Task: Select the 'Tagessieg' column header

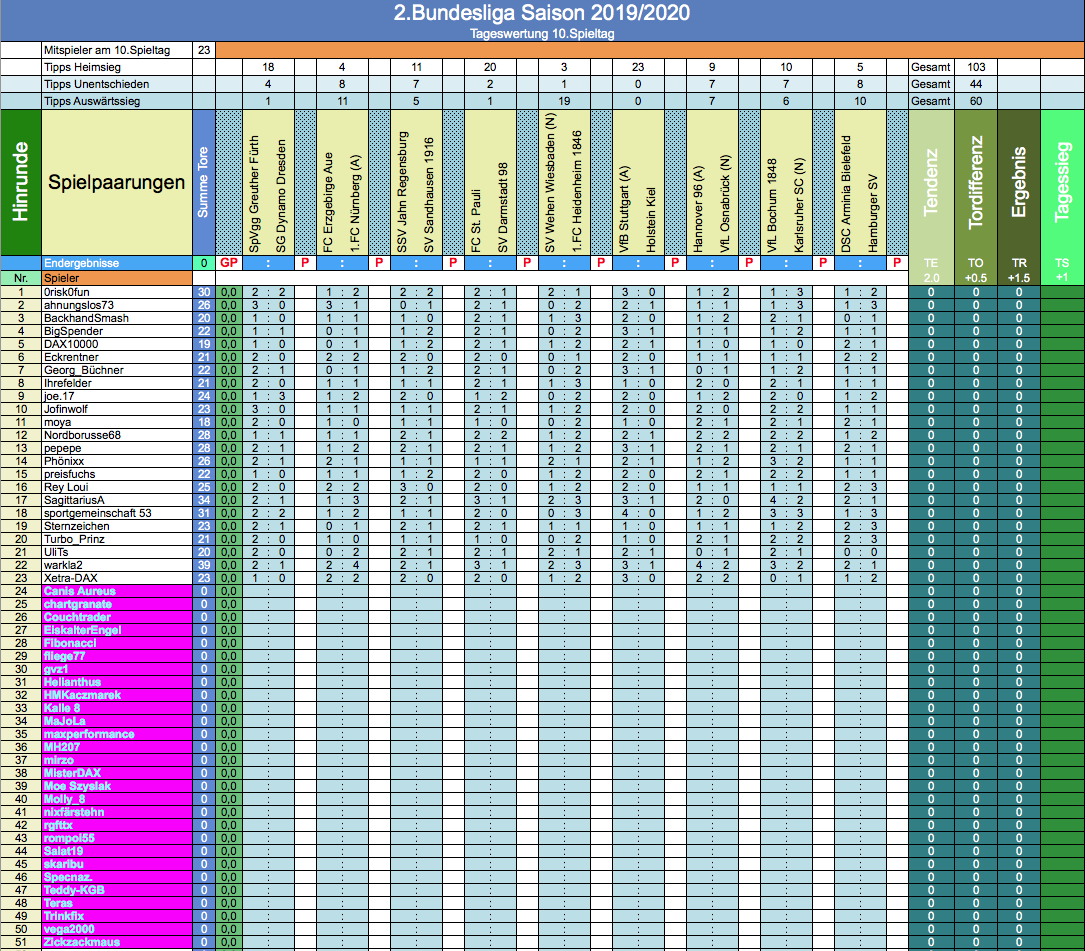Action: tap(1062, 183)
